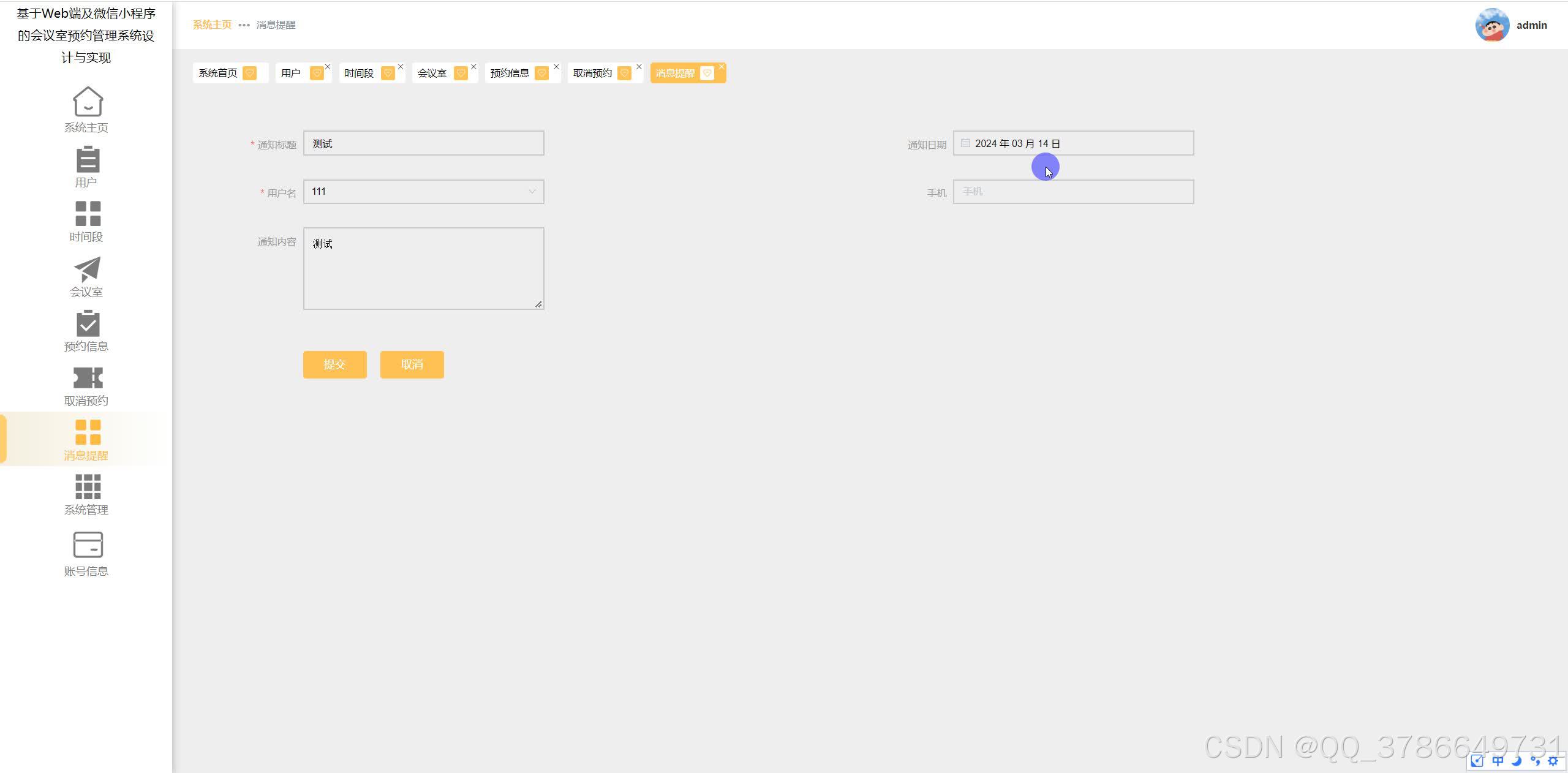Switch to the 系统首页 tab

[x=218, y=74]
